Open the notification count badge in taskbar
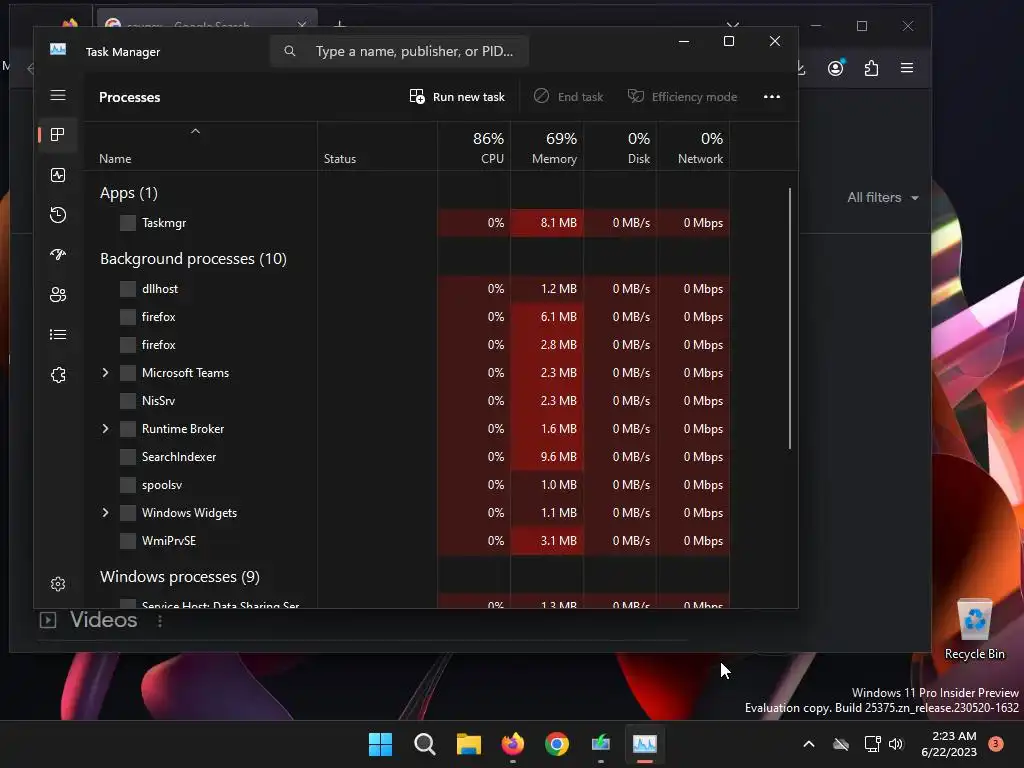The height and width of the screenshot is (768, 1024). (996, 743)
